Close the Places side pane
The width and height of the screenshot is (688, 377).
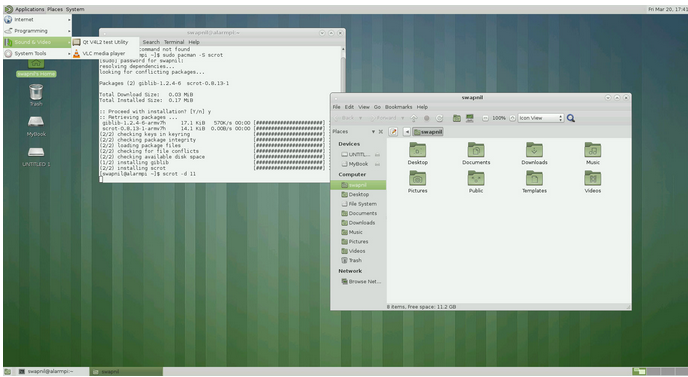tap(381, 132)
